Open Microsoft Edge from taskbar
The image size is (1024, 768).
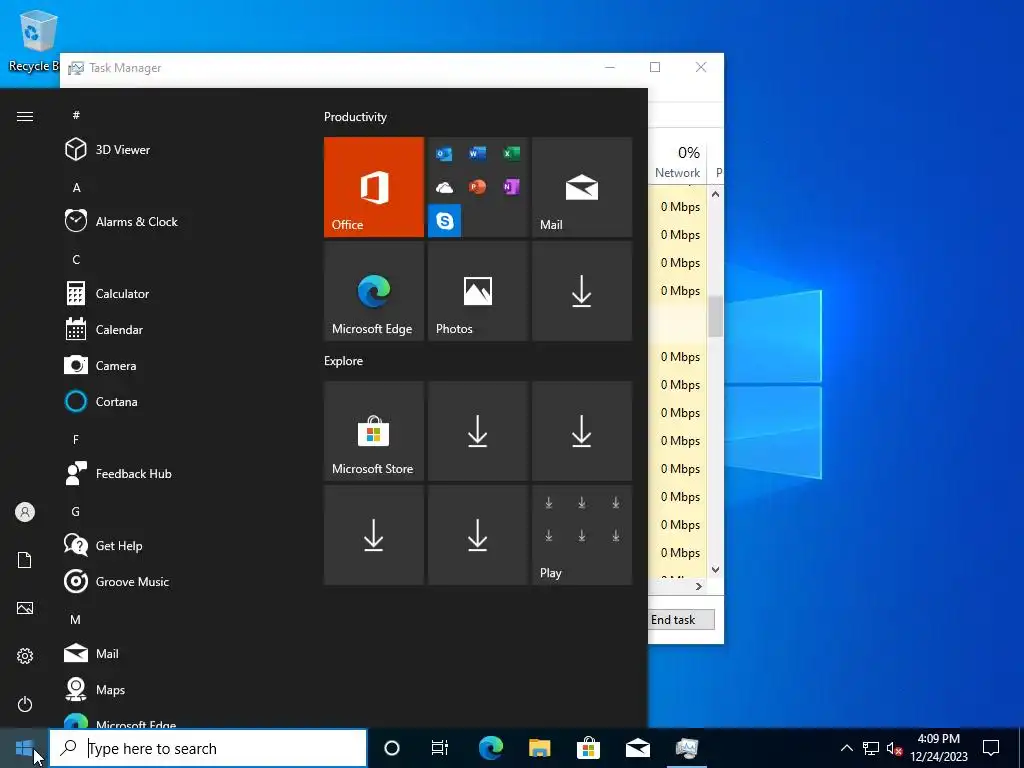[490, 748]
